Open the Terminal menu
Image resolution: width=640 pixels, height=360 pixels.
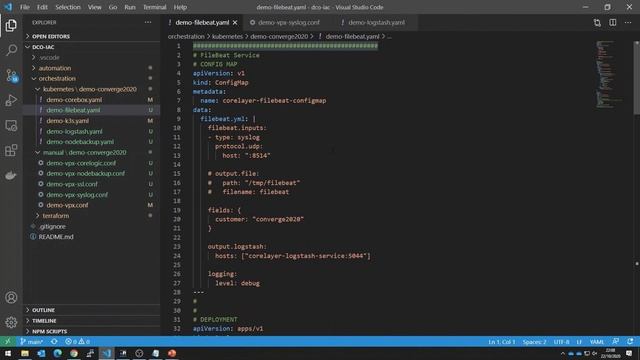155,7
